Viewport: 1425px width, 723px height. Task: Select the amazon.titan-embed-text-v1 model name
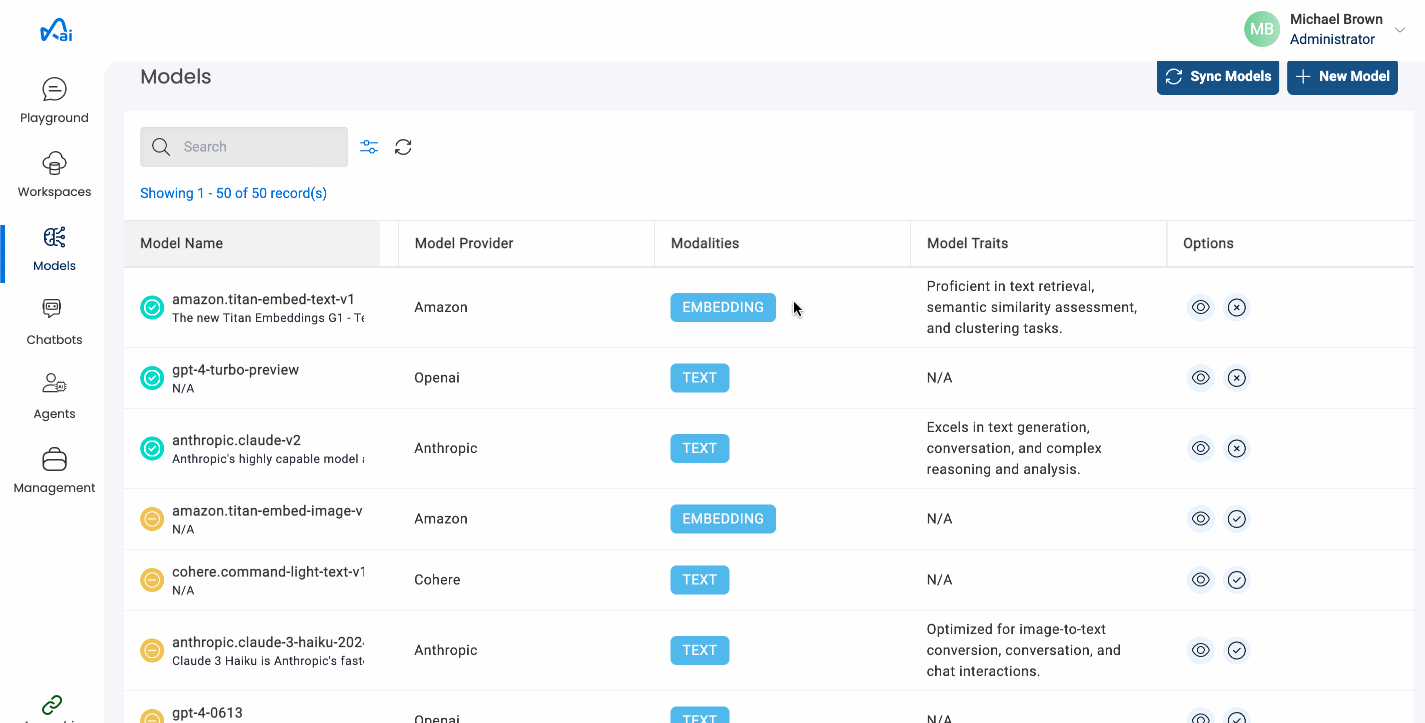263,299
